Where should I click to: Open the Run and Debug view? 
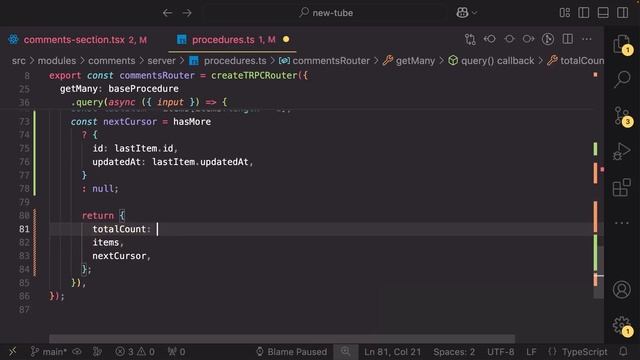(622, 151)
